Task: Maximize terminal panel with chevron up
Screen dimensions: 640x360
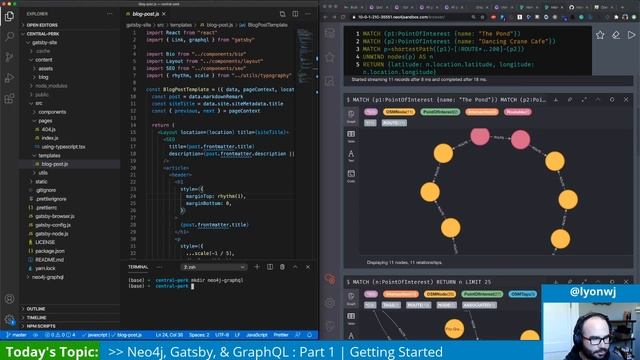Action: click(x=295, y=267)
